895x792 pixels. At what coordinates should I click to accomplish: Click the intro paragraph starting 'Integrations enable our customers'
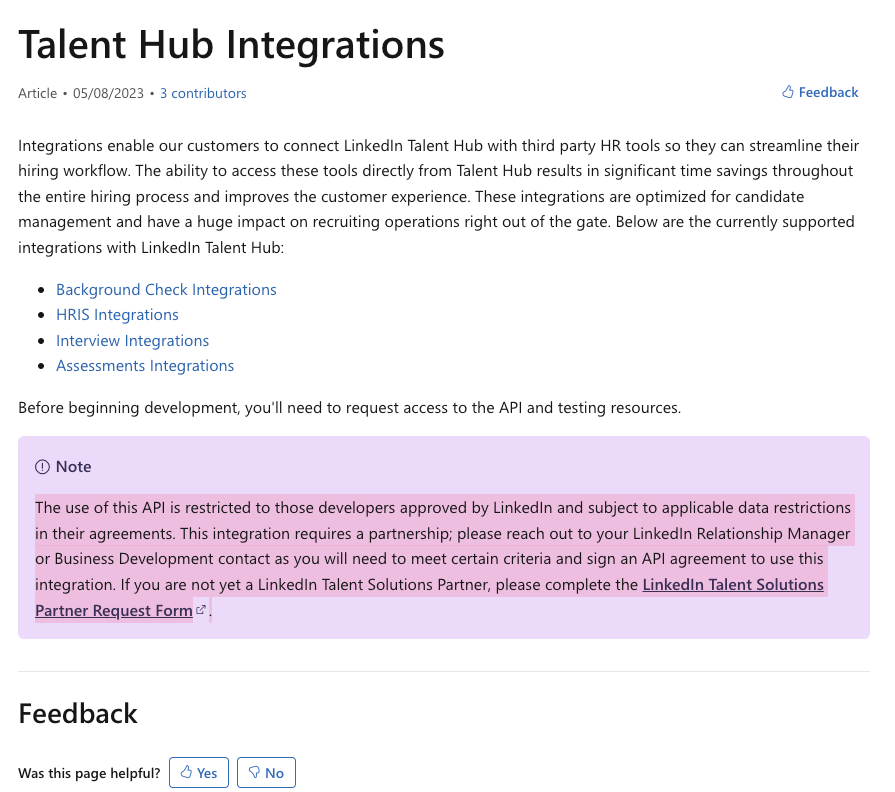click(x=438, y=197)
